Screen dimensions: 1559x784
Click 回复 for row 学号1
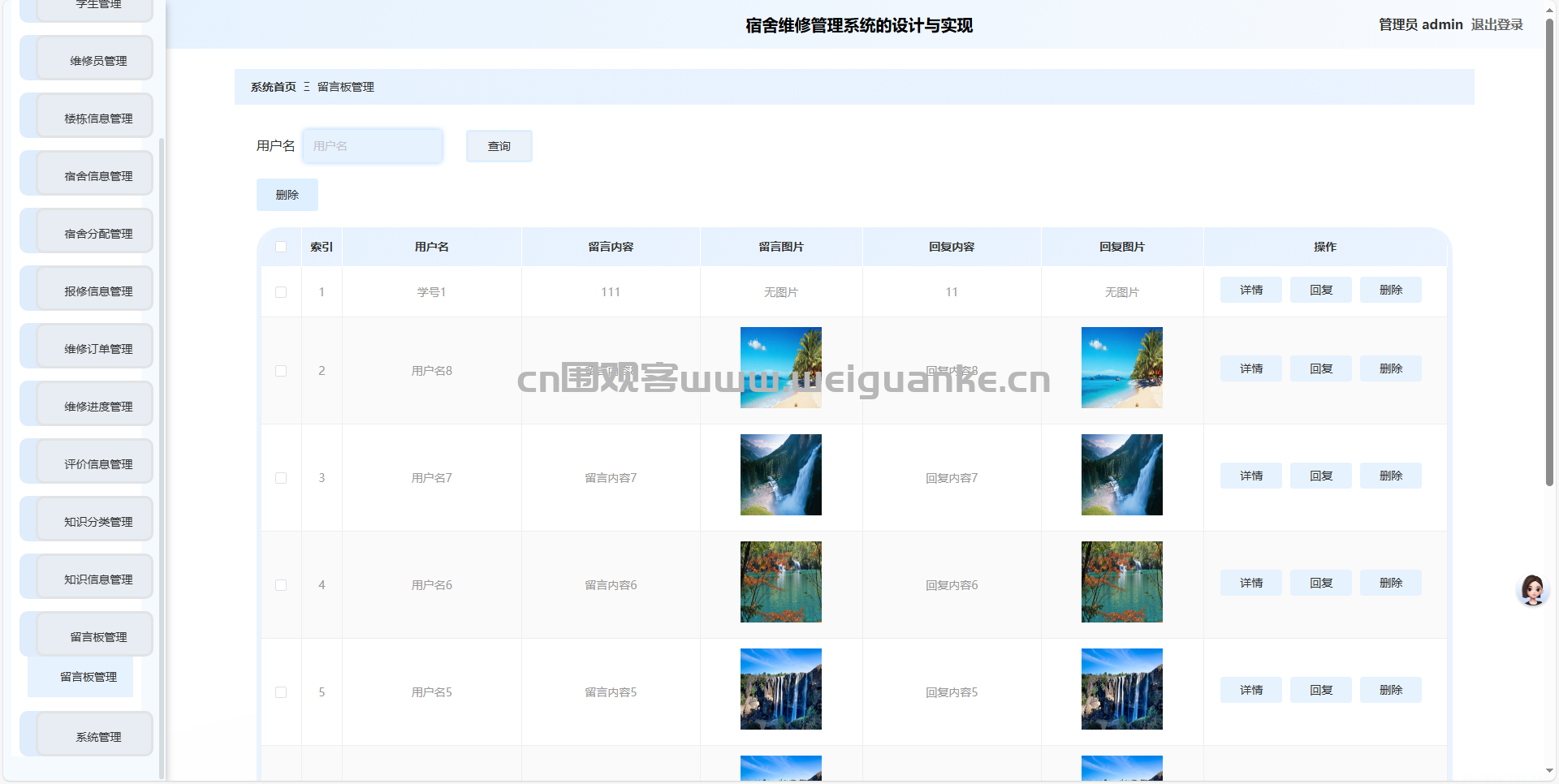point(1321,290)
